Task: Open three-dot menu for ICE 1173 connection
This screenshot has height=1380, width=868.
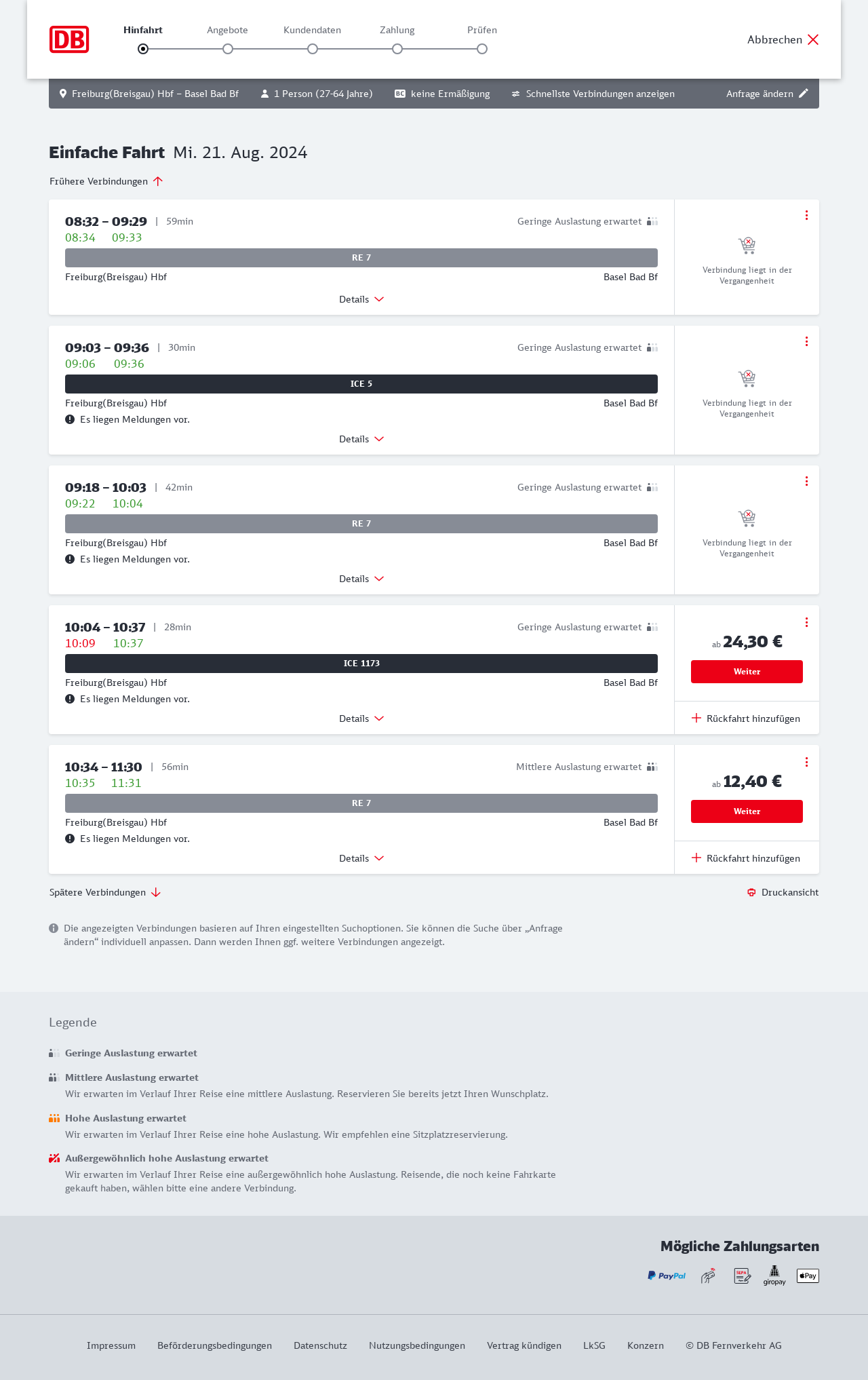Action: coord(806,622)
